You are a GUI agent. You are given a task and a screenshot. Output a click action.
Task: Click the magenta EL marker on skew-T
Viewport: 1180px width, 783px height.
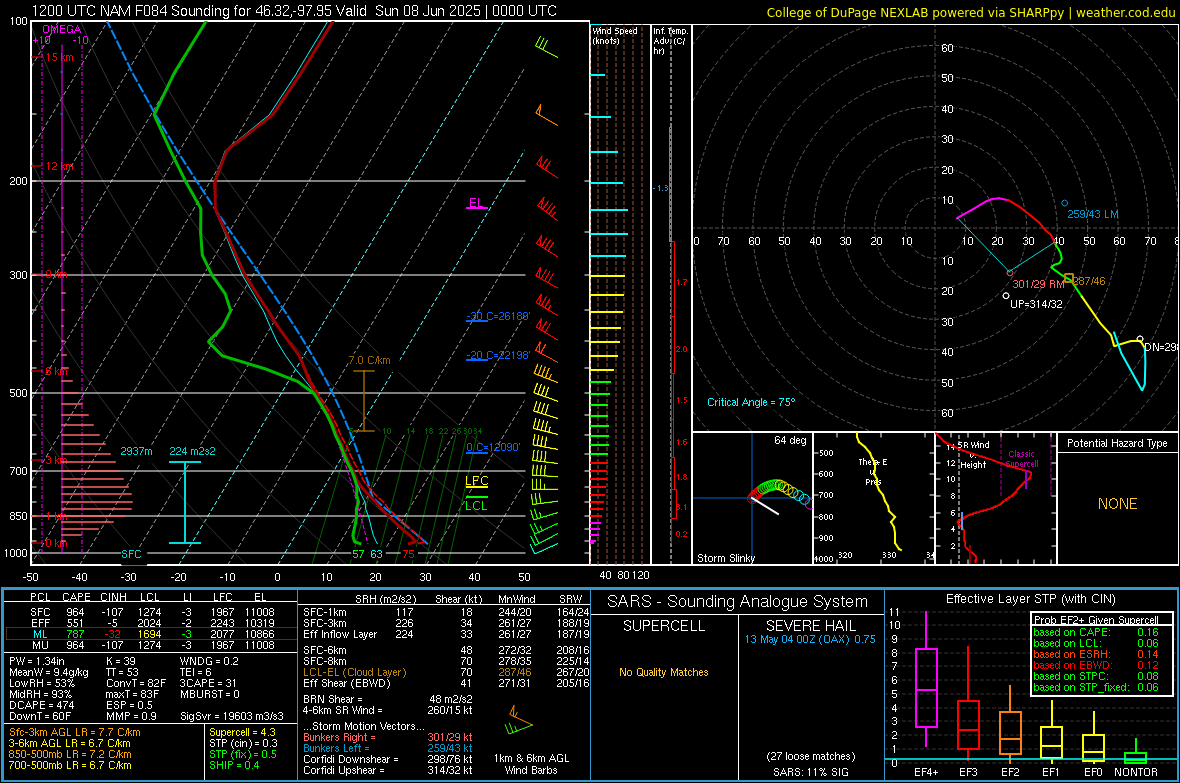click(477, 203)
